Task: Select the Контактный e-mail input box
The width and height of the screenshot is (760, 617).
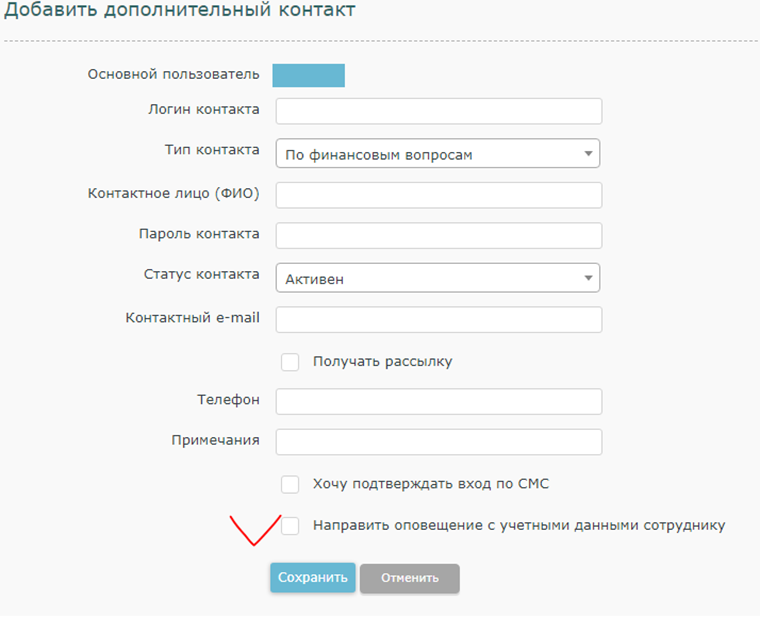Action: point(438,319)
